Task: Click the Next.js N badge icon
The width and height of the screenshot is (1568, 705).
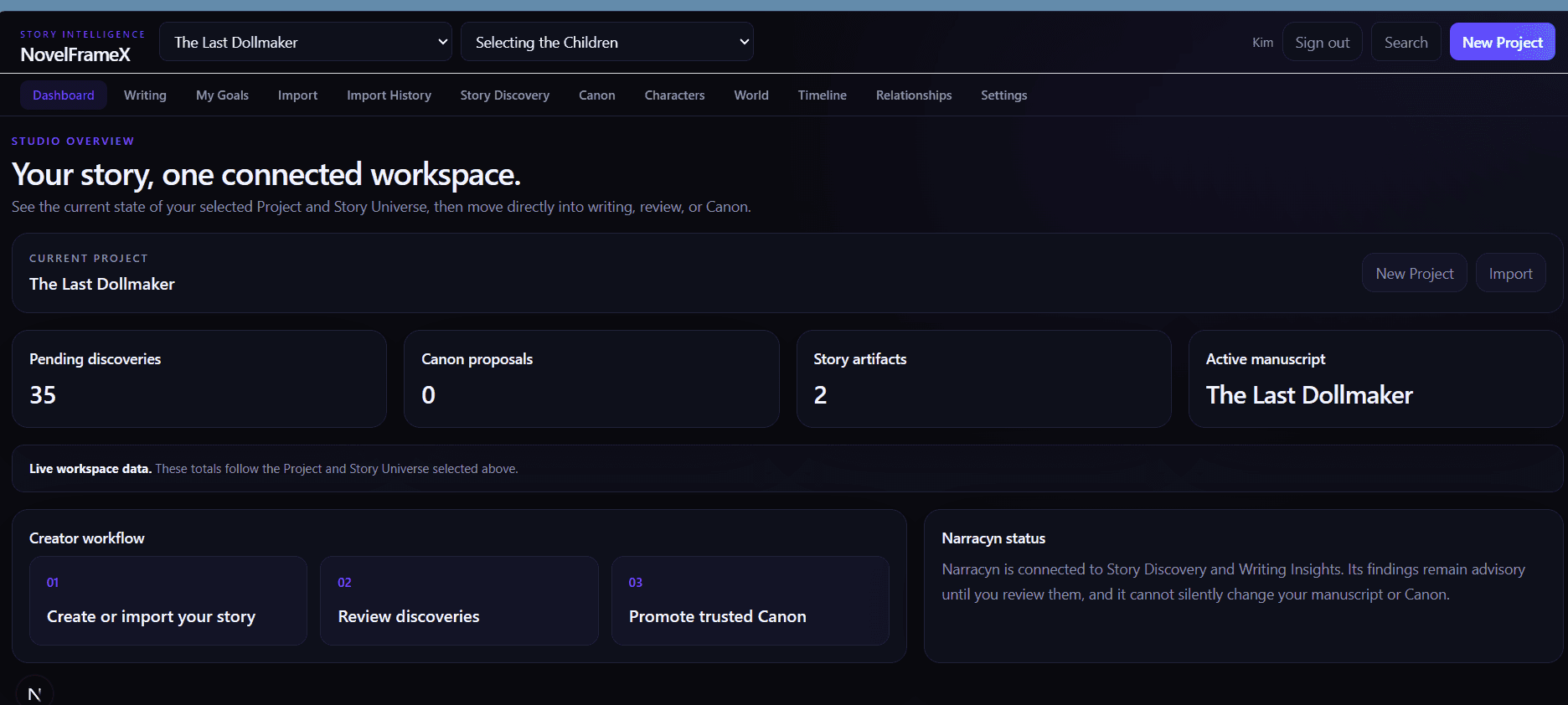Action: 34,692
